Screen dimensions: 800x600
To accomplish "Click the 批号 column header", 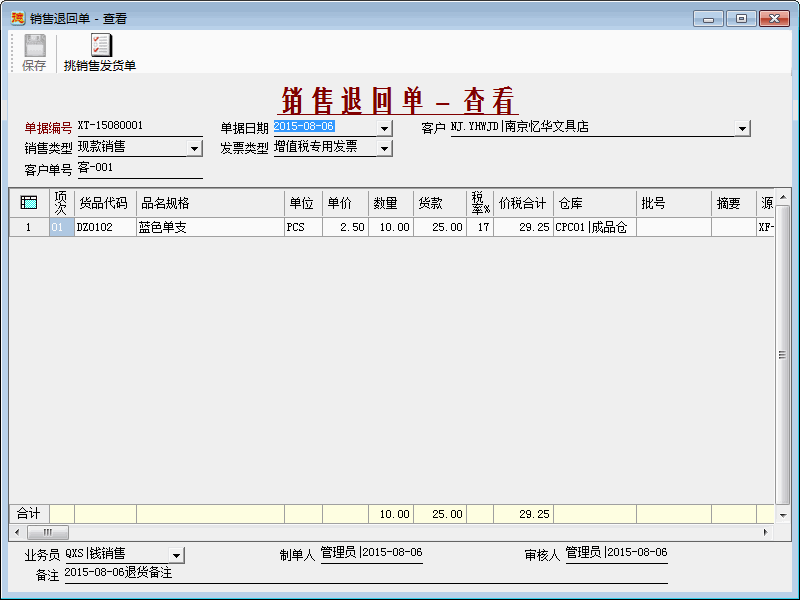I will [673, 203].
